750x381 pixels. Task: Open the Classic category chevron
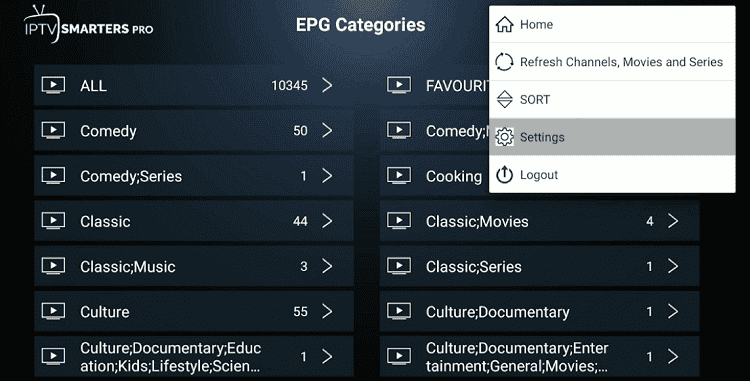tap(327, 221)
